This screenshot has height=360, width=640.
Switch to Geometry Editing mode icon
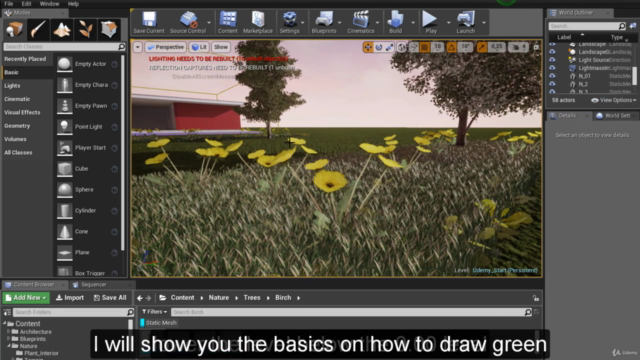(x=109, y=29)
